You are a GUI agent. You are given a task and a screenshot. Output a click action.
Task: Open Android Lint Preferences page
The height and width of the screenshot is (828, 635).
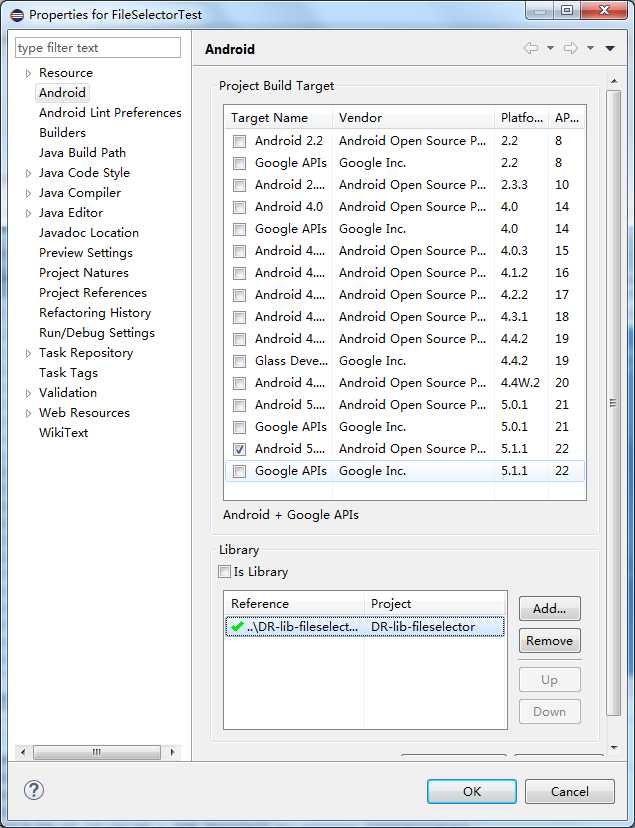coord(110,112)
